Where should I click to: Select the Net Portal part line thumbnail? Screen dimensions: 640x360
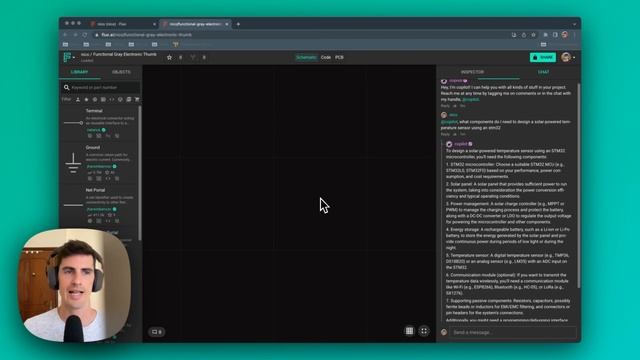[73, 205]
